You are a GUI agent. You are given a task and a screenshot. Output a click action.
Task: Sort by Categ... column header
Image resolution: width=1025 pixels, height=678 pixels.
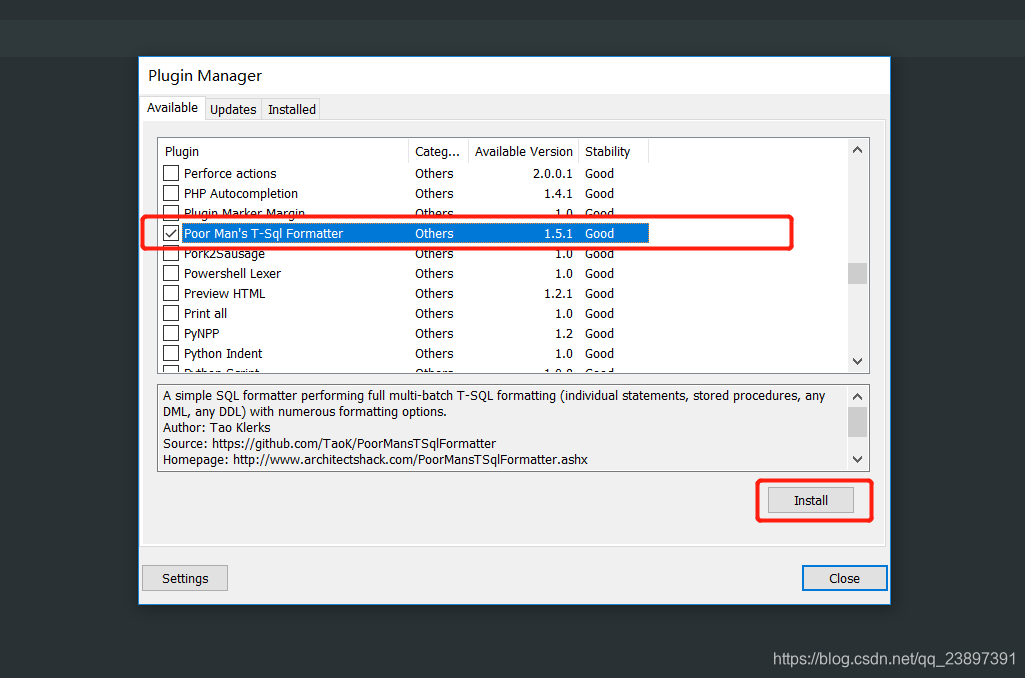point(438,151)
